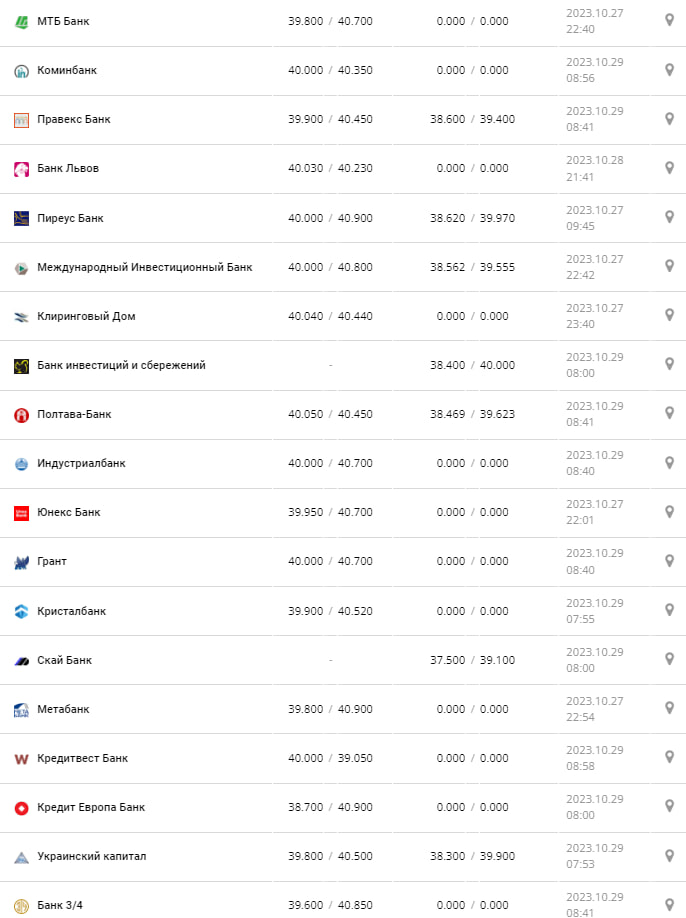686x918 pixels.
Task: Click Полтава-Банк cash rate 40.050 / 40.450
Action: coord(330,414)
